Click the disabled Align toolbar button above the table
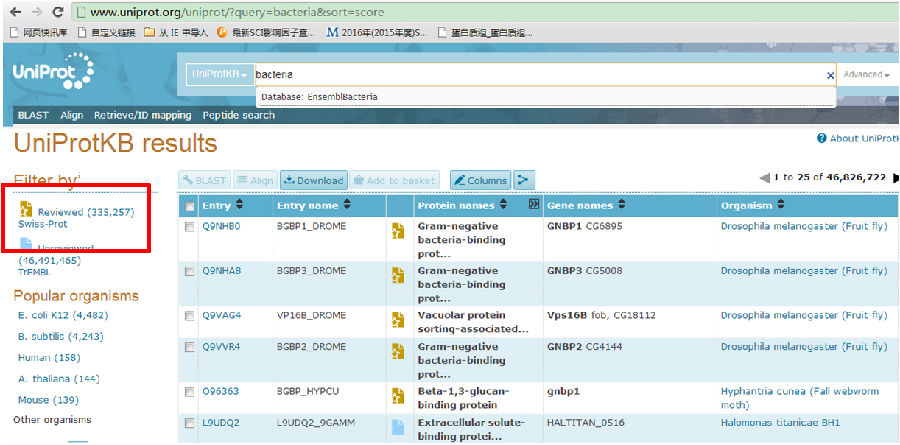Screen dimensions: 900x445 point(255,180)
